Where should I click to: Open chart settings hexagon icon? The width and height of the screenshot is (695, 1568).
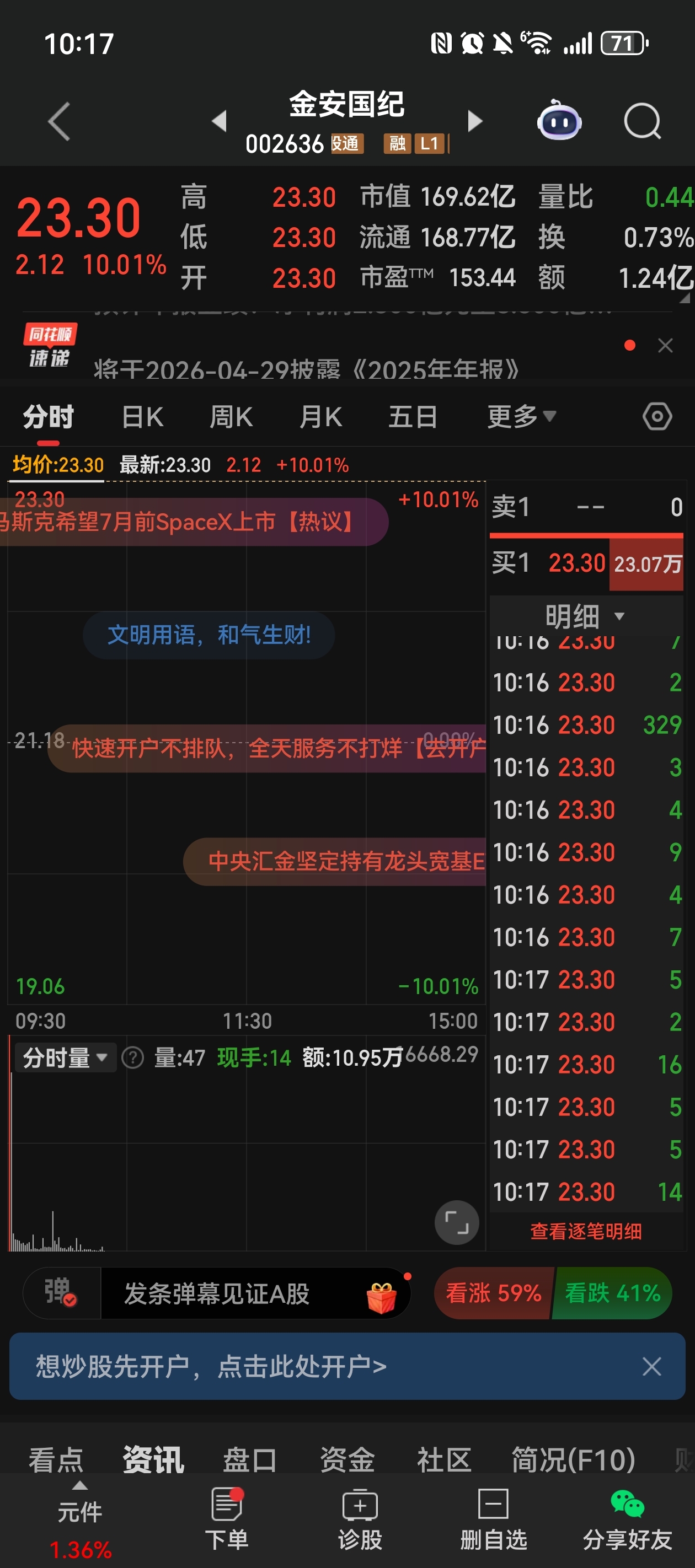[657, 417]
